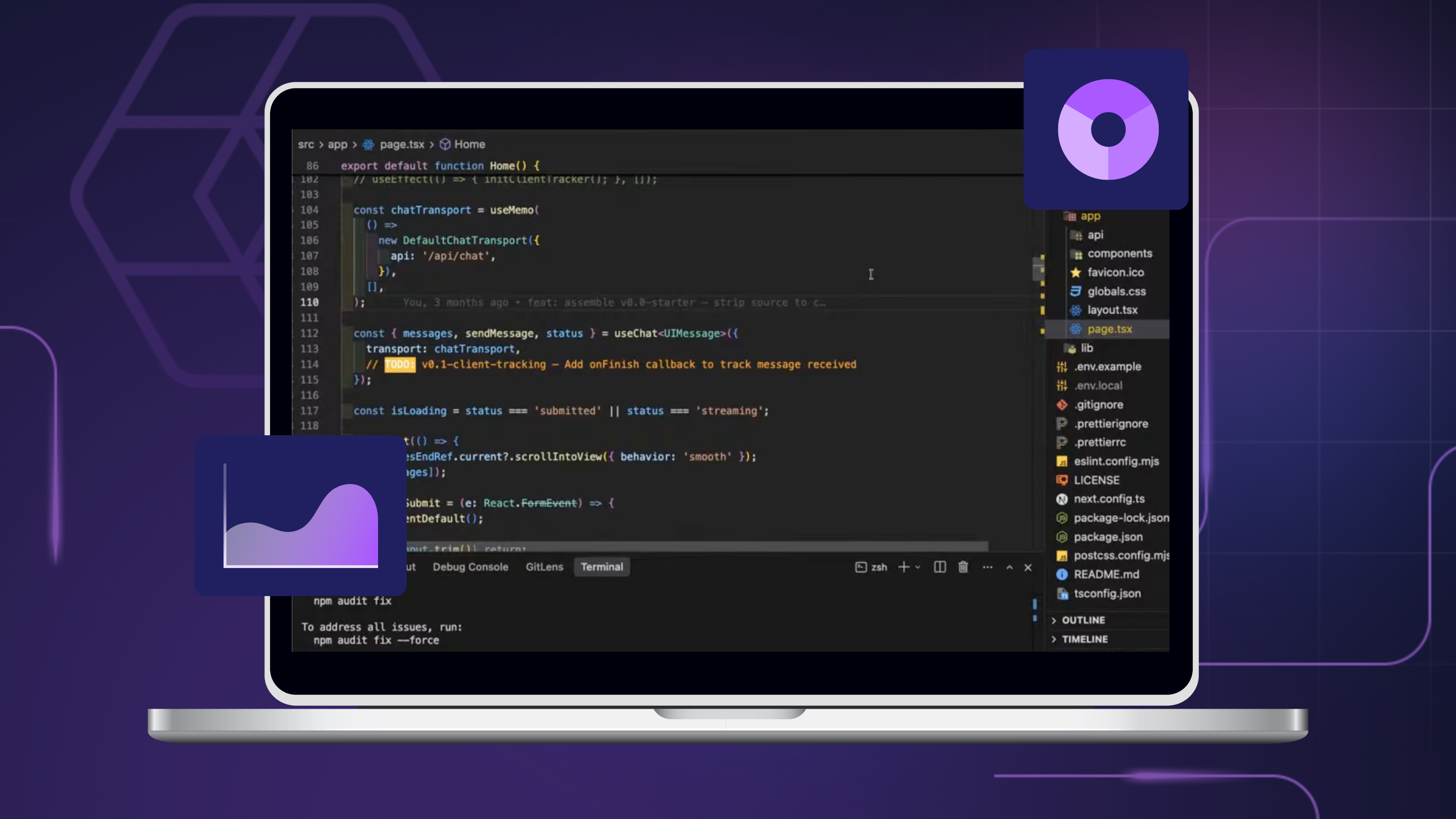
Task: Open the .prettierignore file
Action: [x=1111, y=424]
